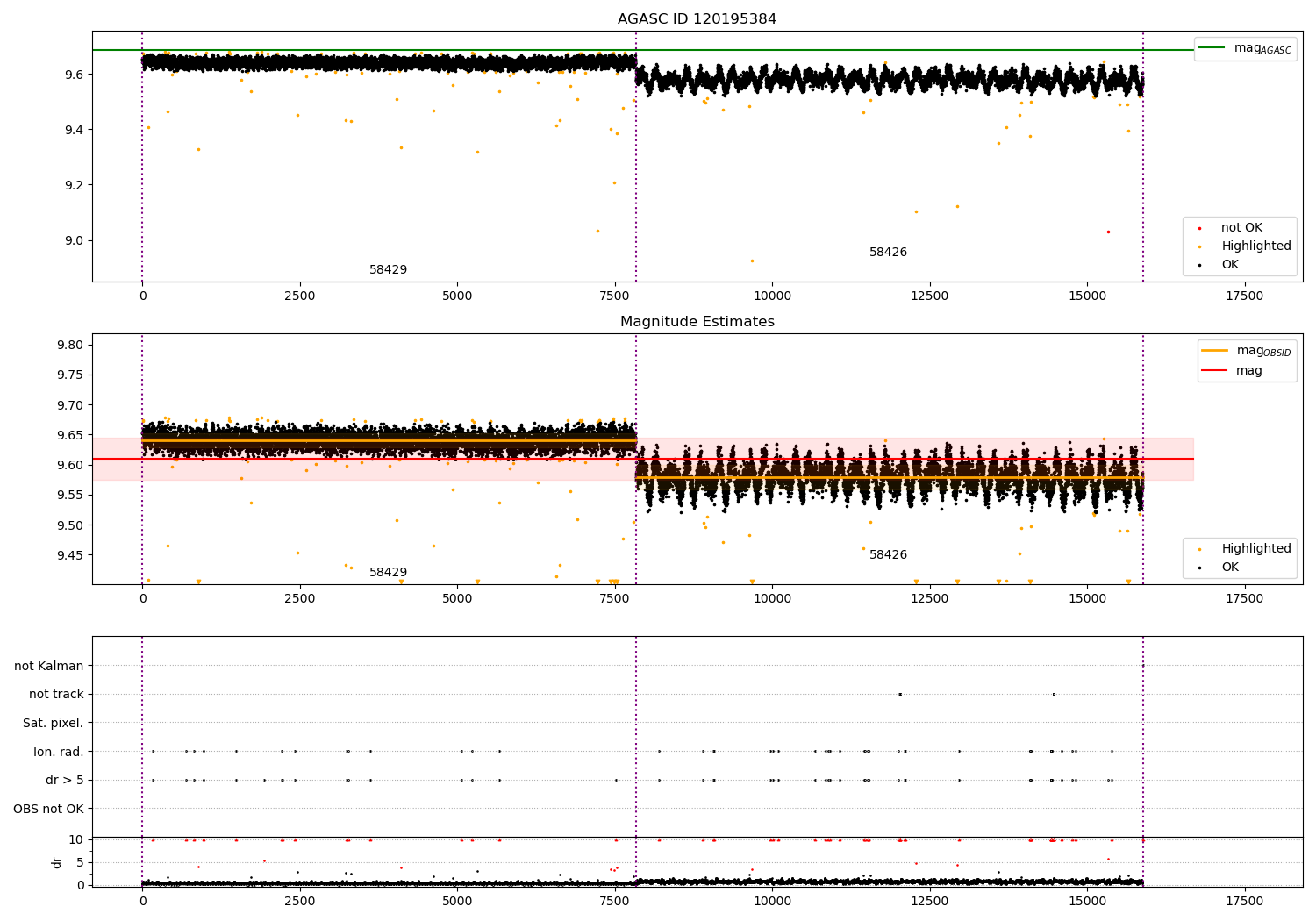
Task: Click the "9.80" y-axis tick in middle plot
Action: (x=70, y=345)
